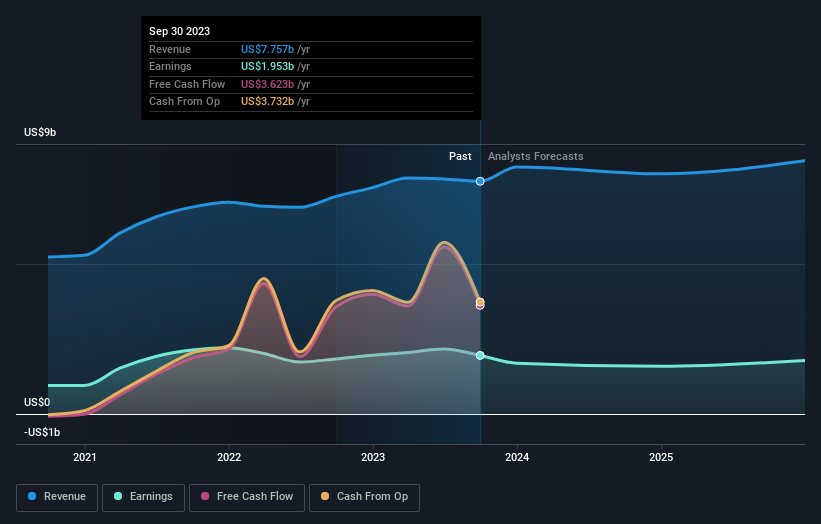Click the Free Cash Flow label in tooltip
The height and width of the screenshot is (524, 821).
[187, 84]
